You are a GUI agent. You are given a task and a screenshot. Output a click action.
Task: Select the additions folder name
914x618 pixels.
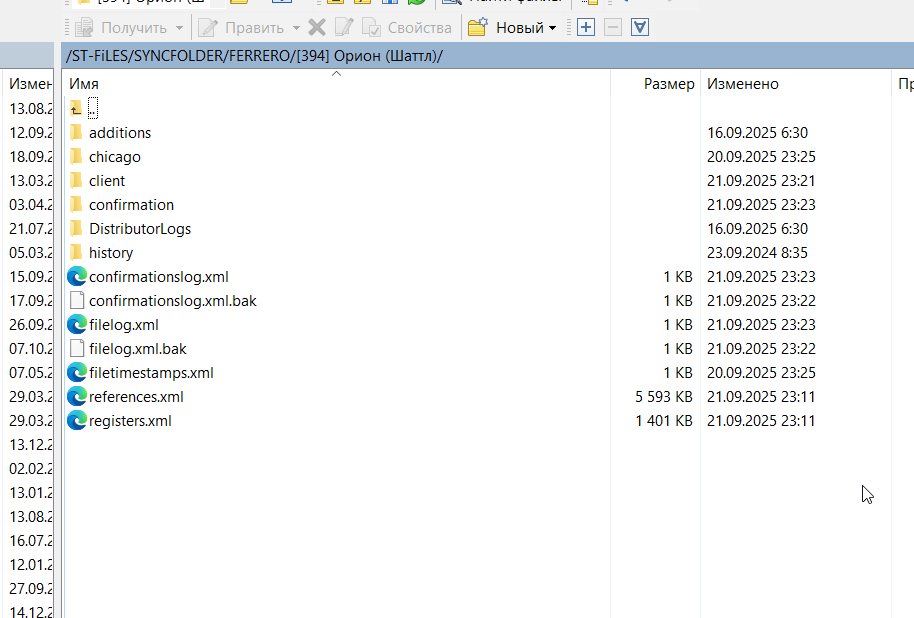point(120,133)
